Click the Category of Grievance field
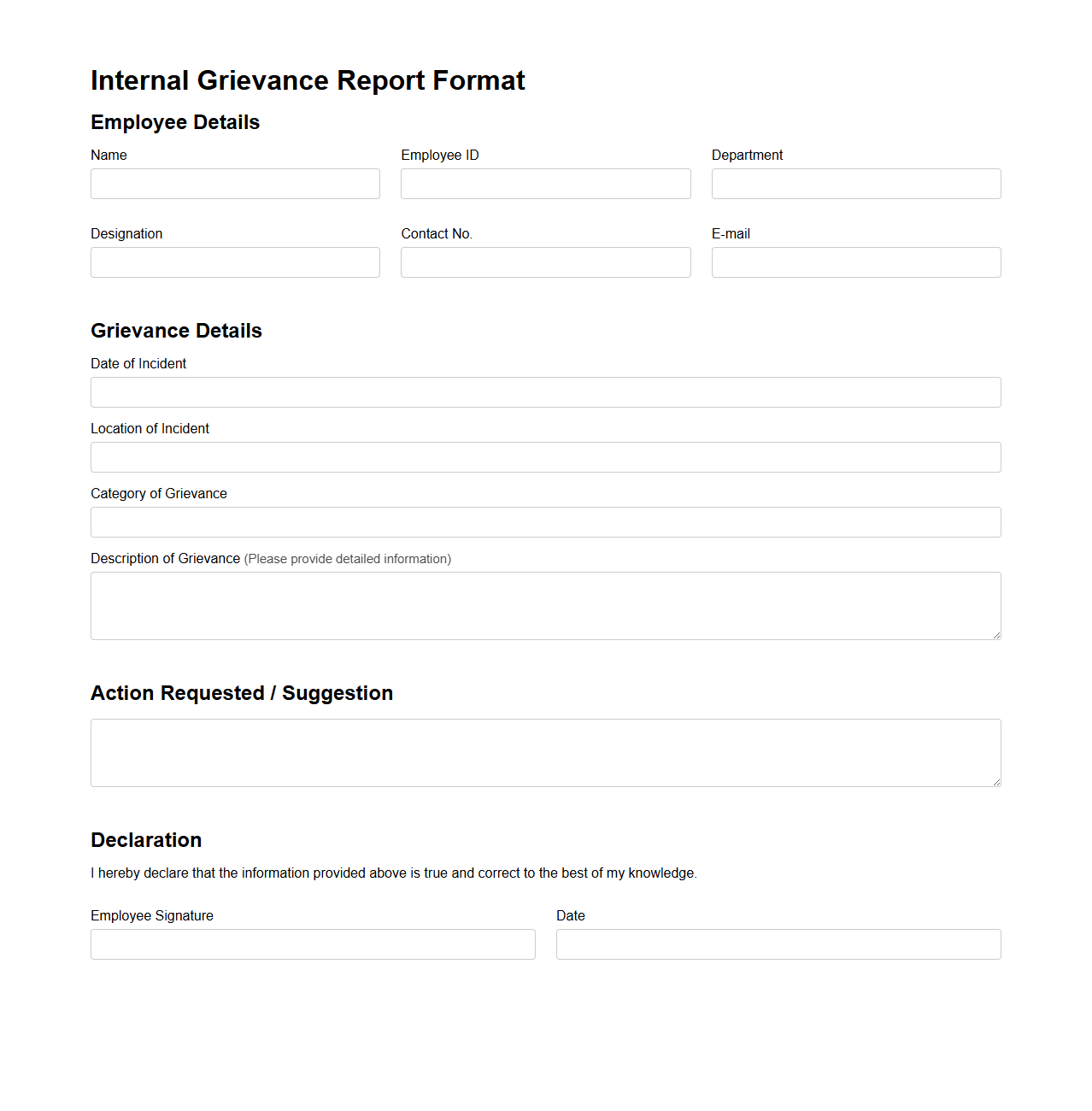Screen dimensions: 1092x1111 click(545, 522)
